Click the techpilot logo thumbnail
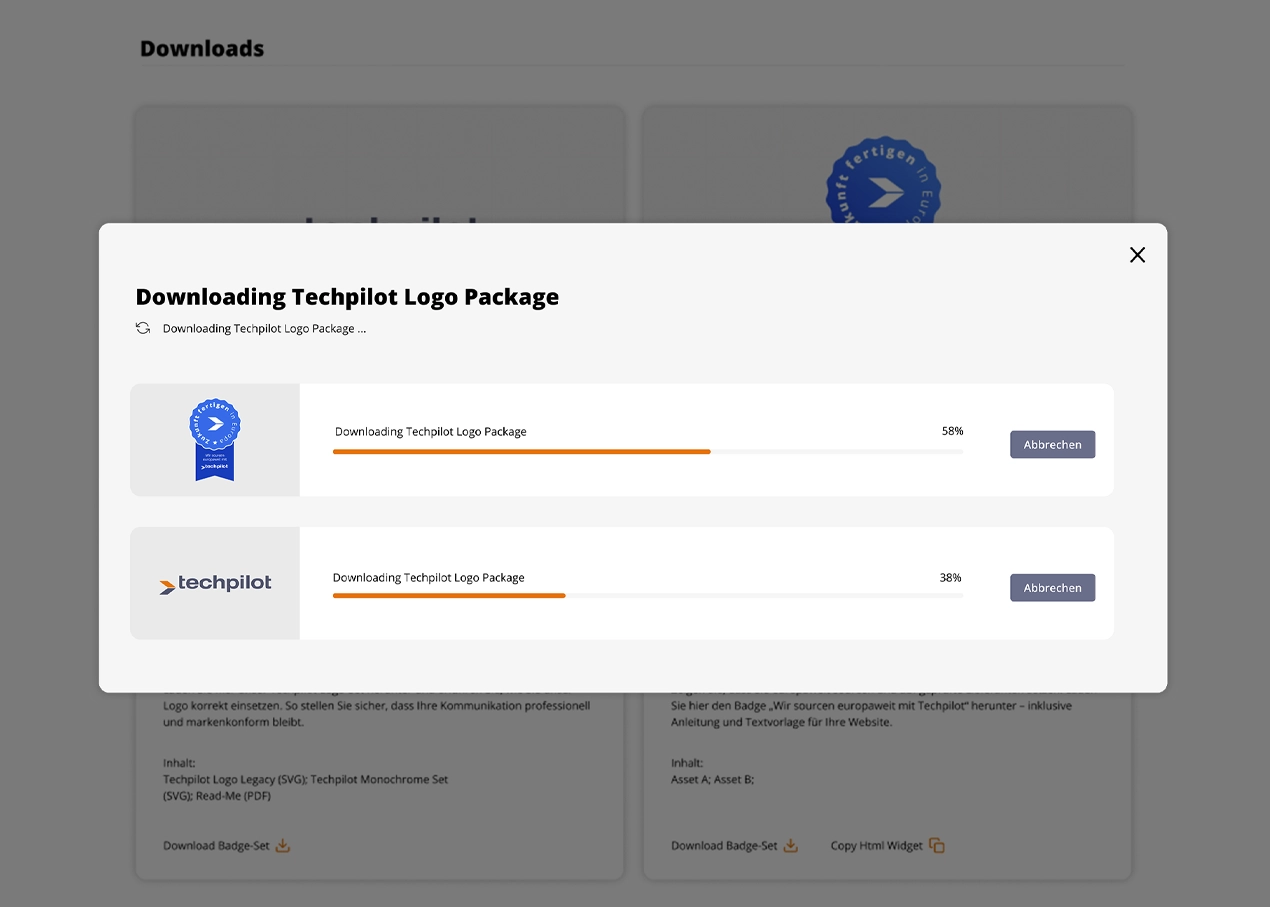 (x=215, y=584)
